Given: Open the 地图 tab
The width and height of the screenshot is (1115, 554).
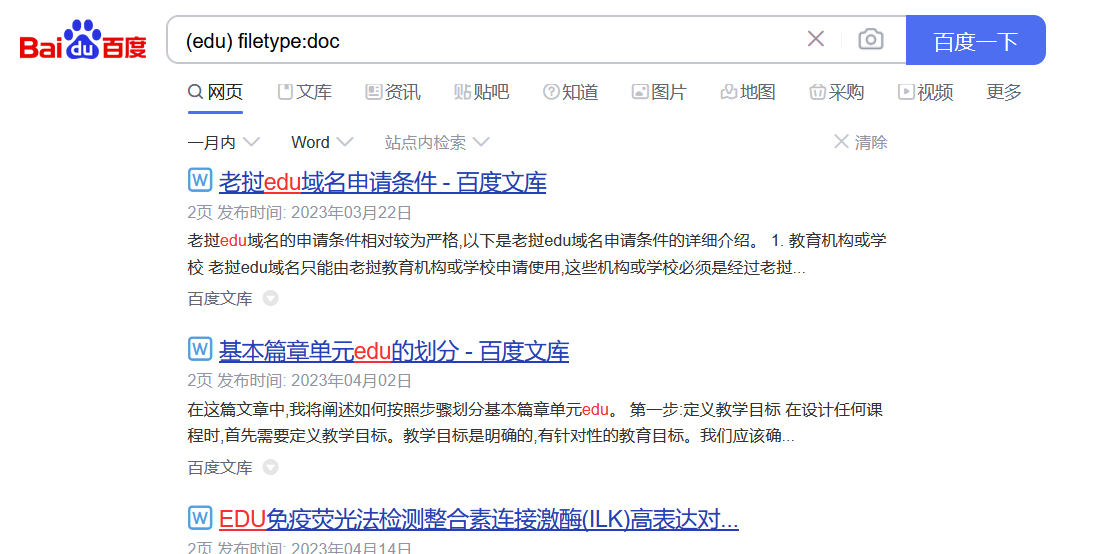Looking at the screenshot, I should tap(747, 92).
